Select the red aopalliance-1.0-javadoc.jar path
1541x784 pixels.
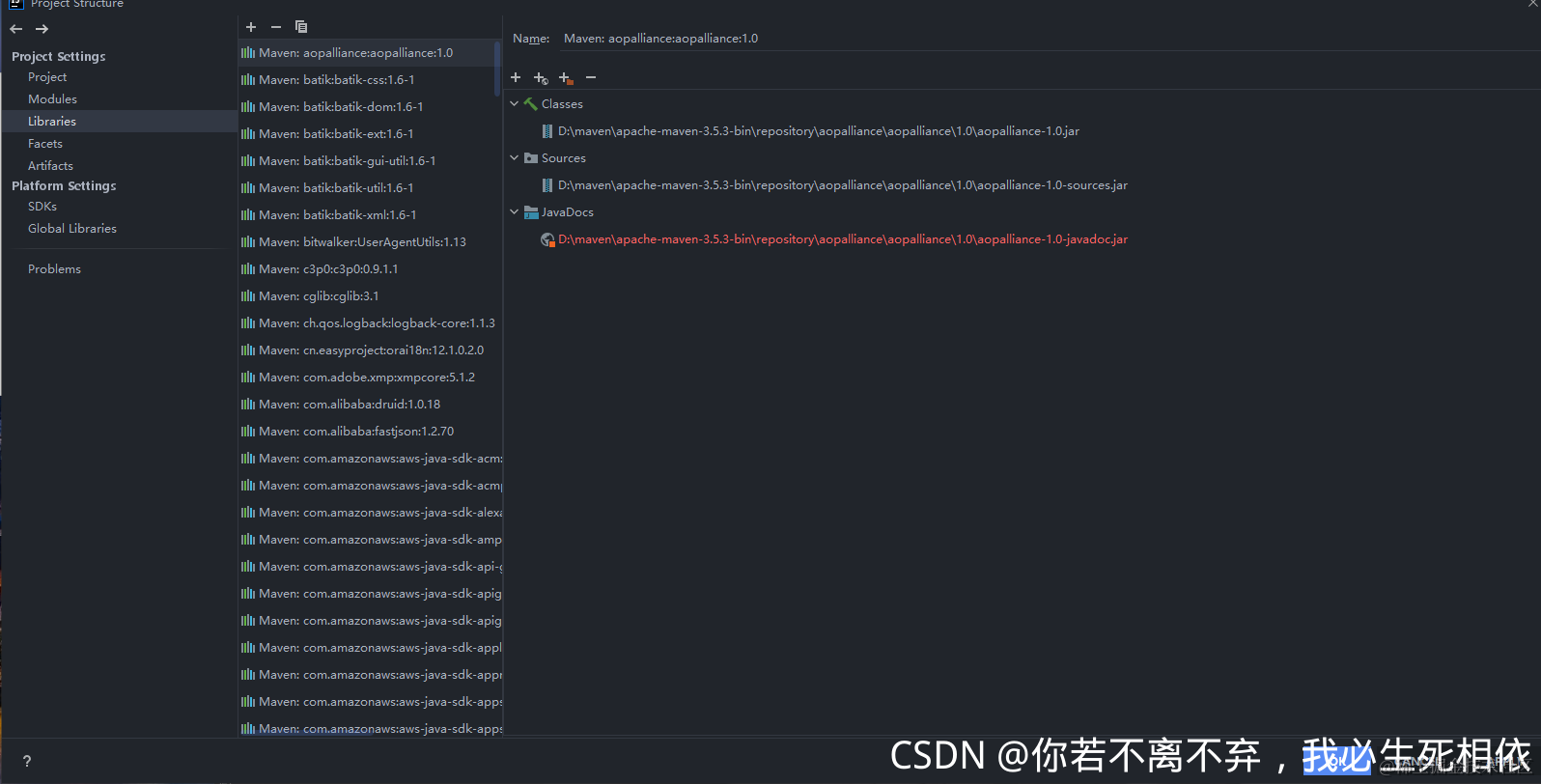[x=843, y=239]
